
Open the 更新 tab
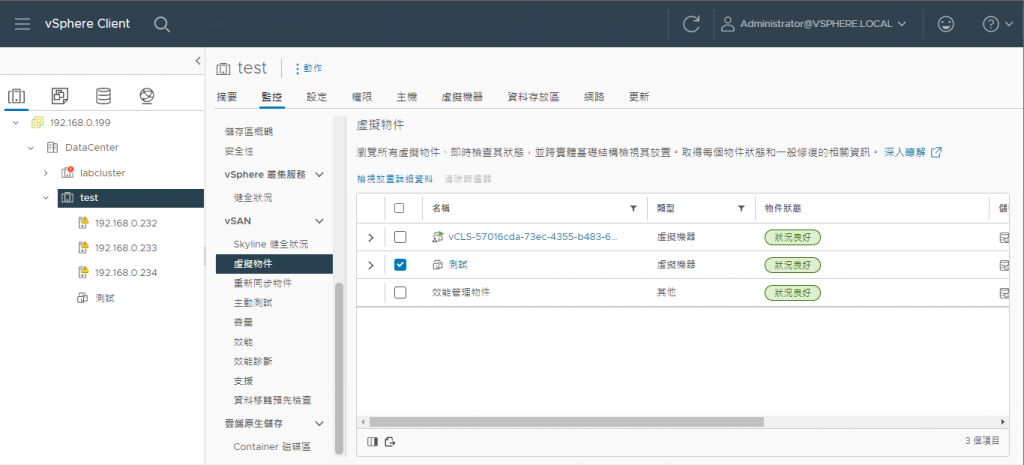coord(639,97)
